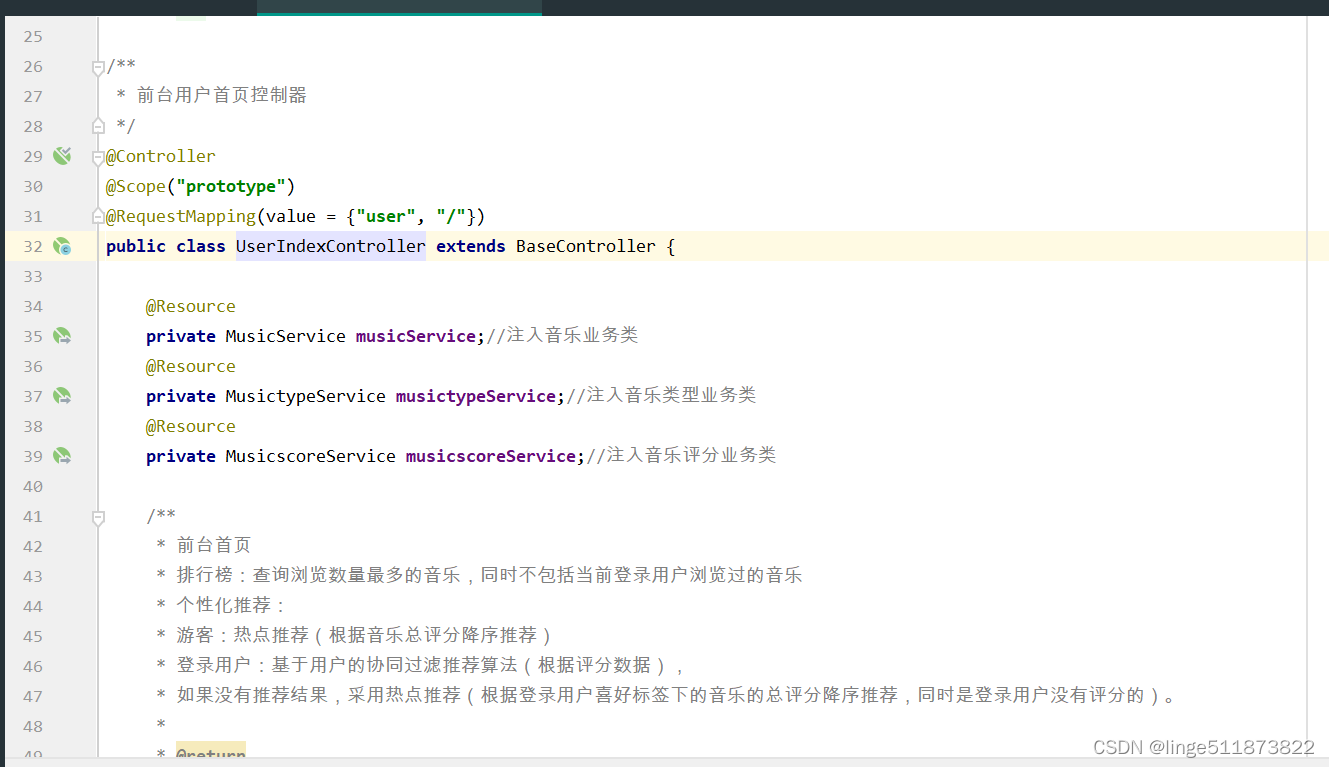The image size is (1329, 767).
Task: Click the comment //注入音乐业务类
Action: coord(562,336)
